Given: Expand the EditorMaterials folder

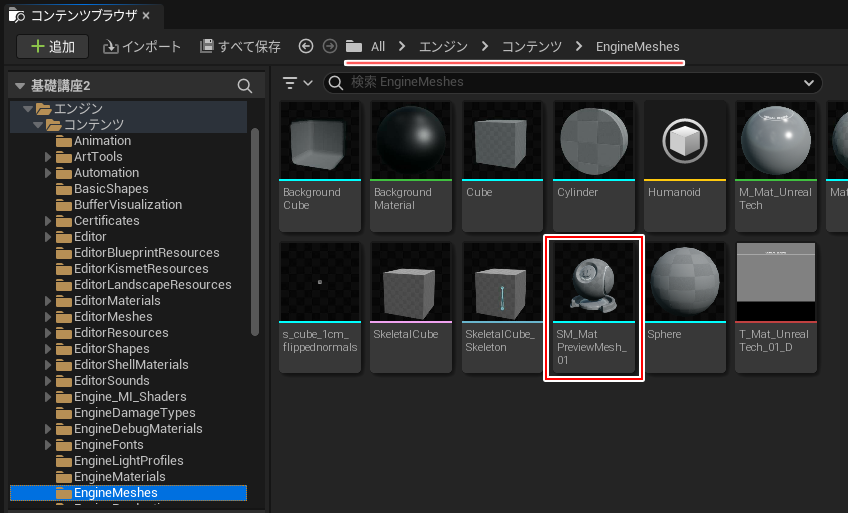Looking at the screenshot, I should [x=48, y=301].
